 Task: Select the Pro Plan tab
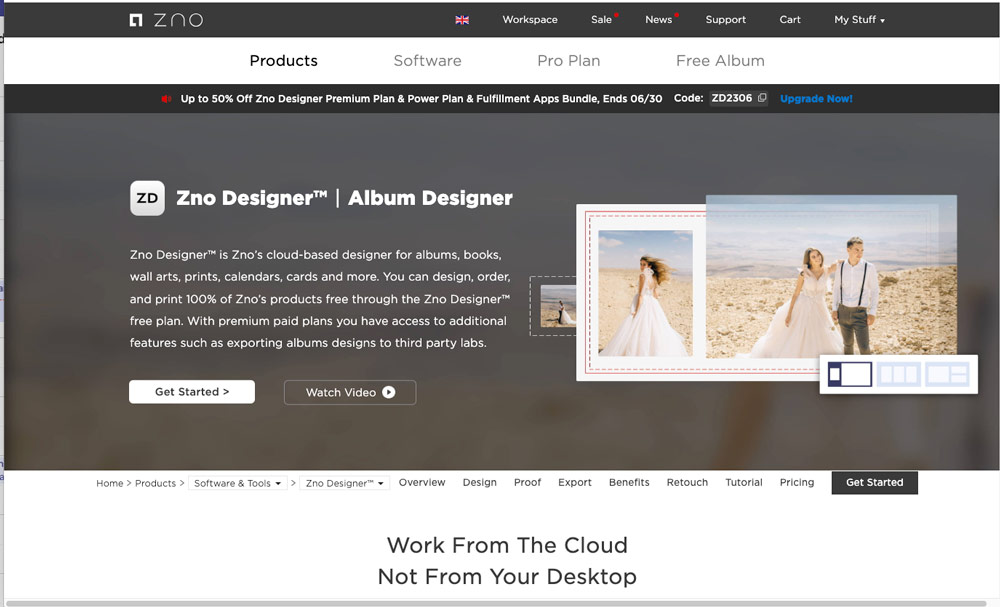pyautogui.click(x=568, y=61)
